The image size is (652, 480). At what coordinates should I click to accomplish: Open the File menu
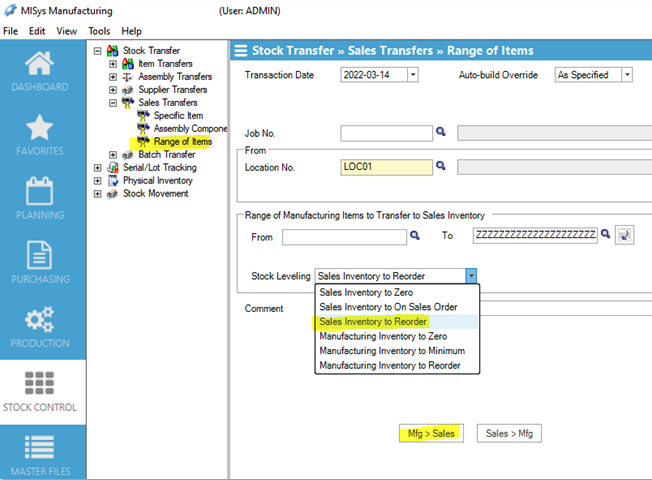10,31
